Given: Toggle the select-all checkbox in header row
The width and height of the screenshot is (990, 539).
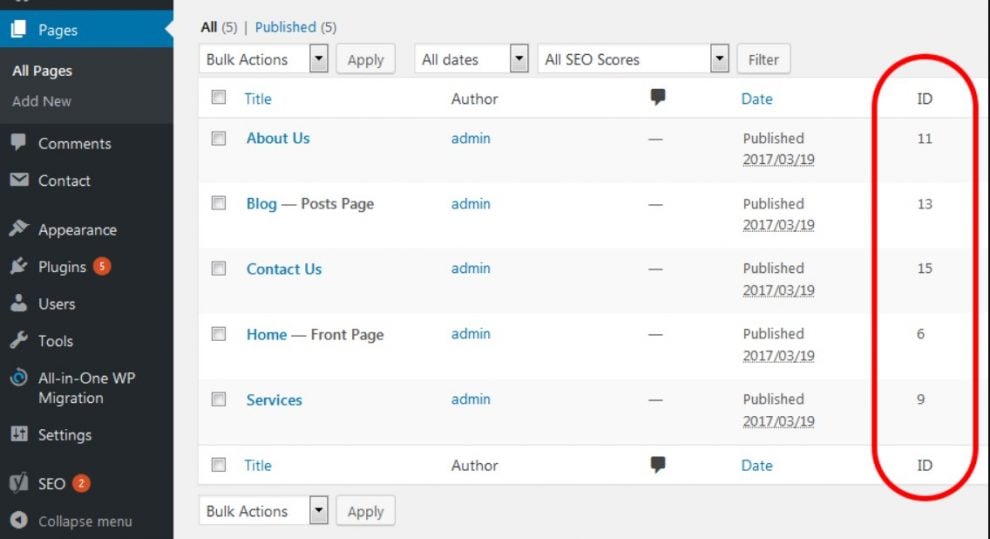Looking at the screenshot, I should pos(218,98).
